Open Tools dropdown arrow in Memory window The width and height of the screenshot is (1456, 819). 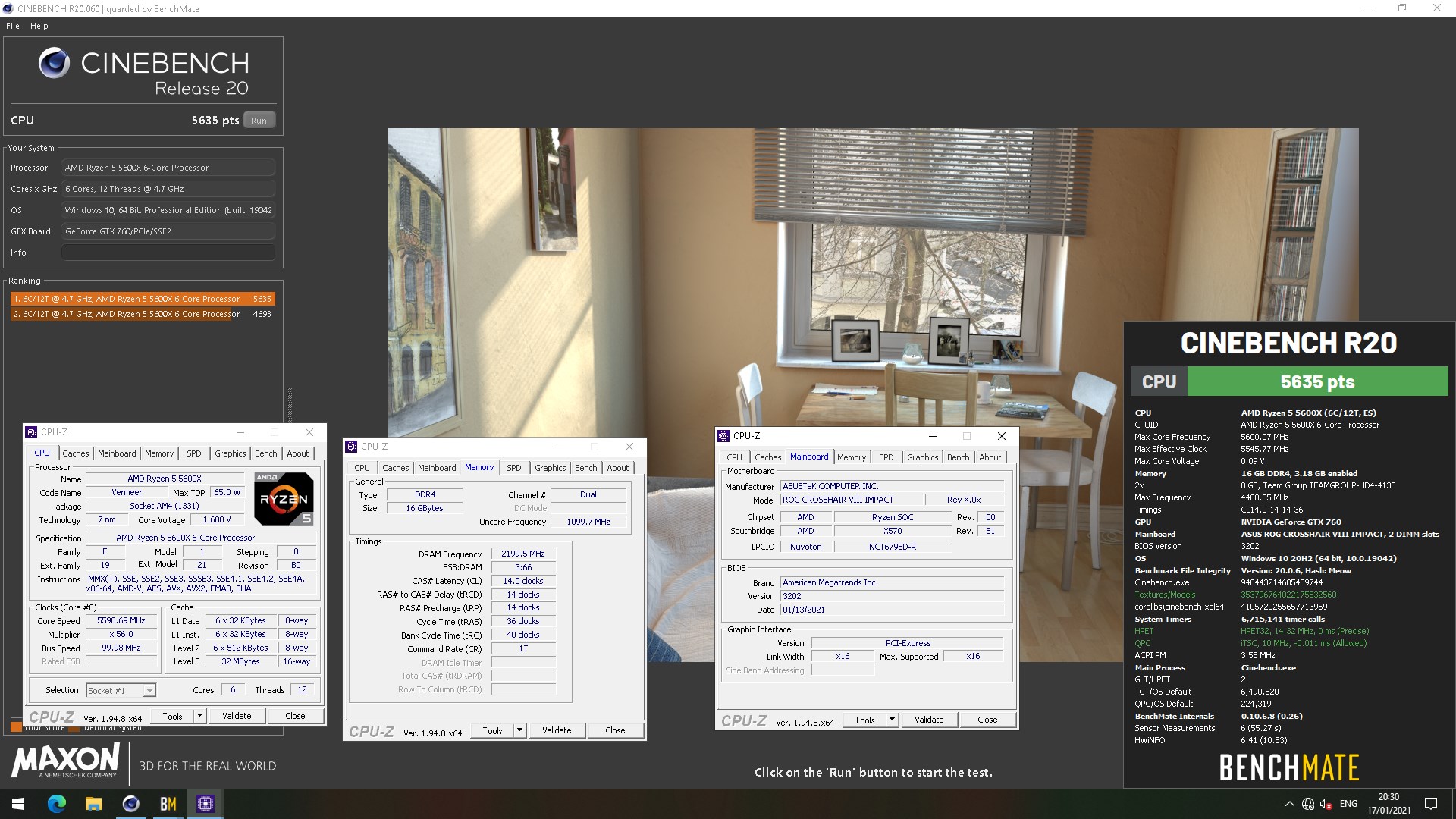519,730
